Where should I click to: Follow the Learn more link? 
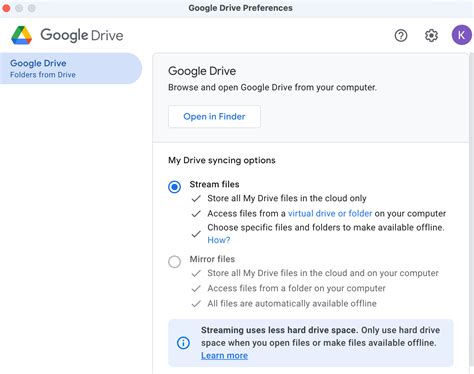224,356
